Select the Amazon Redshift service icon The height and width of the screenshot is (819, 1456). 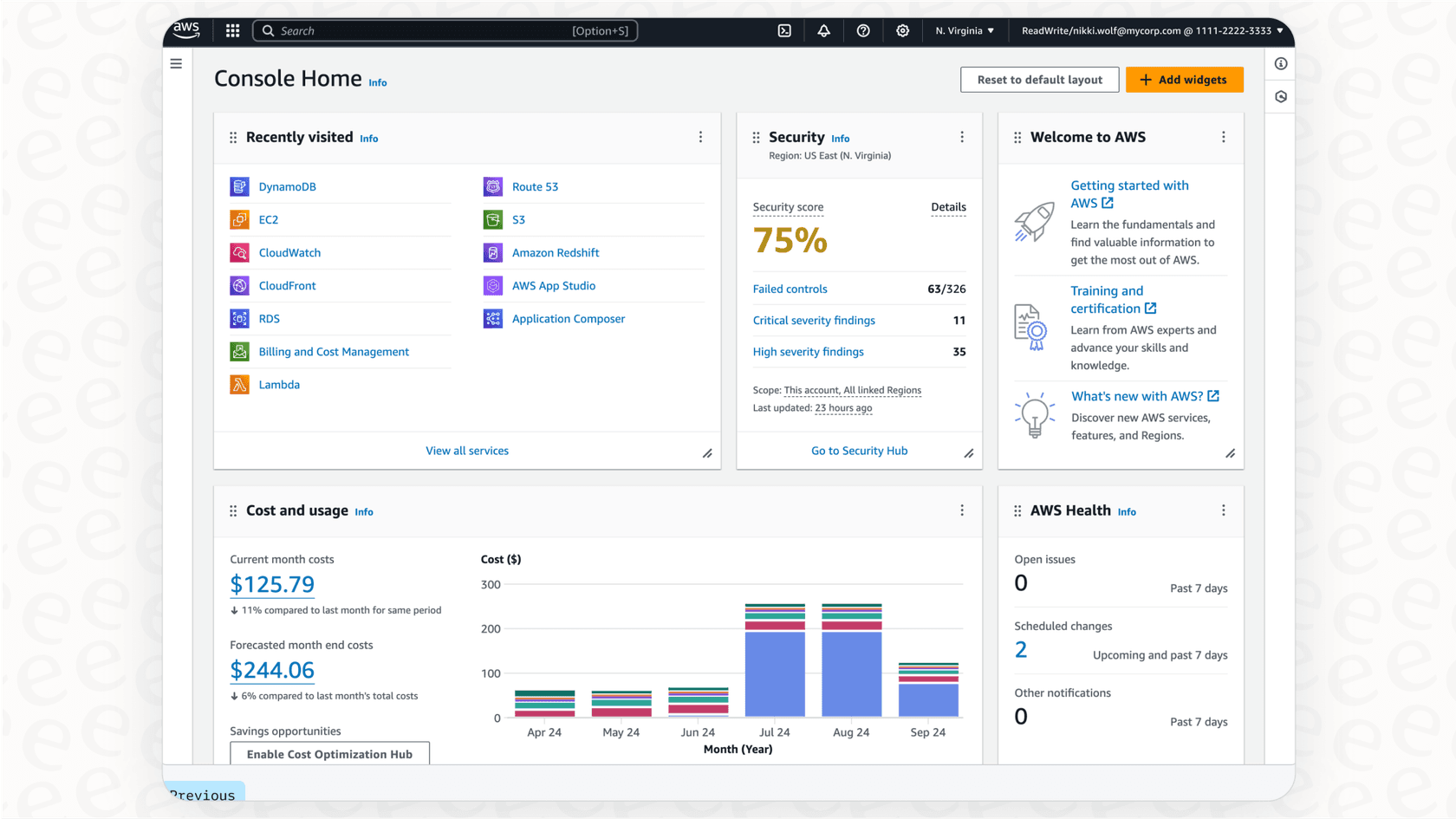[492, 252]
